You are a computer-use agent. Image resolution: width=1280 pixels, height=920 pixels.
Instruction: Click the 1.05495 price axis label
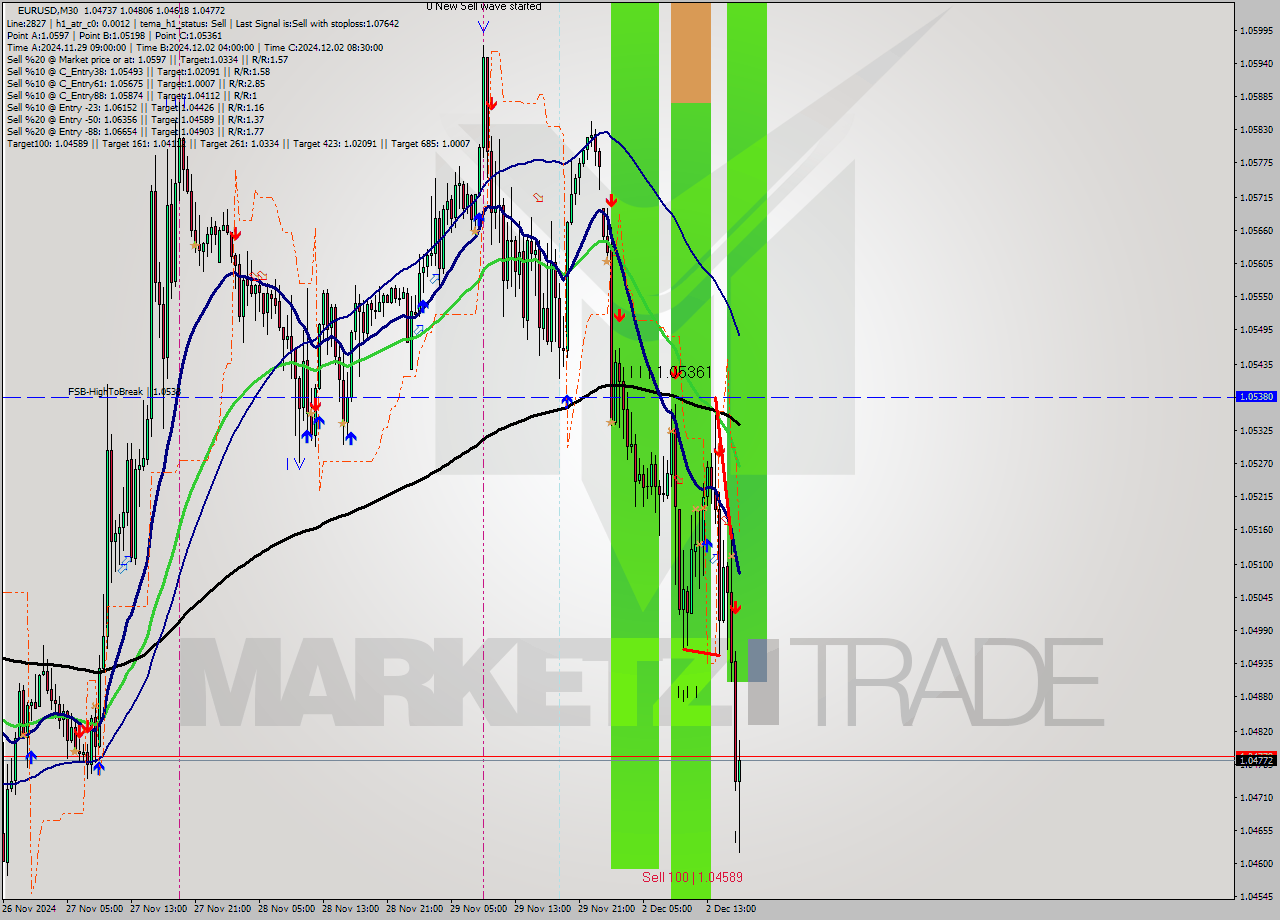(1256, 330)
